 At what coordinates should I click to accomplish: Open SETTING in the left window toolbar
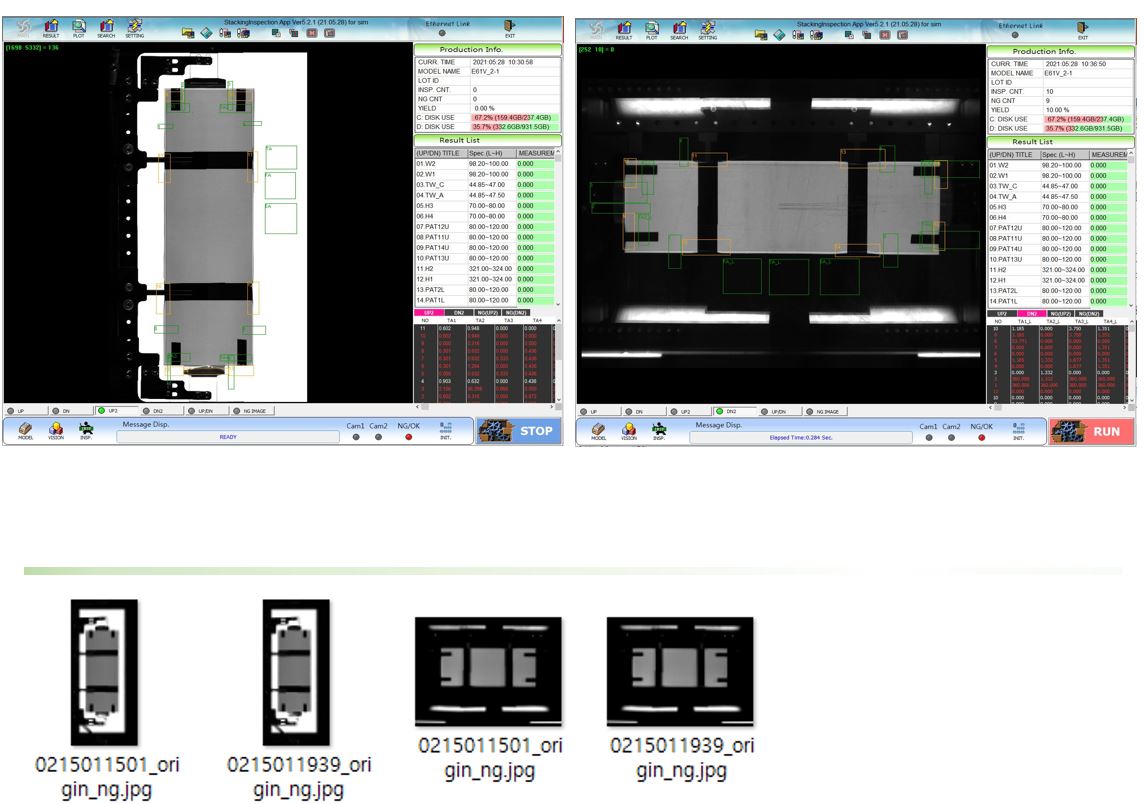coord(135,29)
